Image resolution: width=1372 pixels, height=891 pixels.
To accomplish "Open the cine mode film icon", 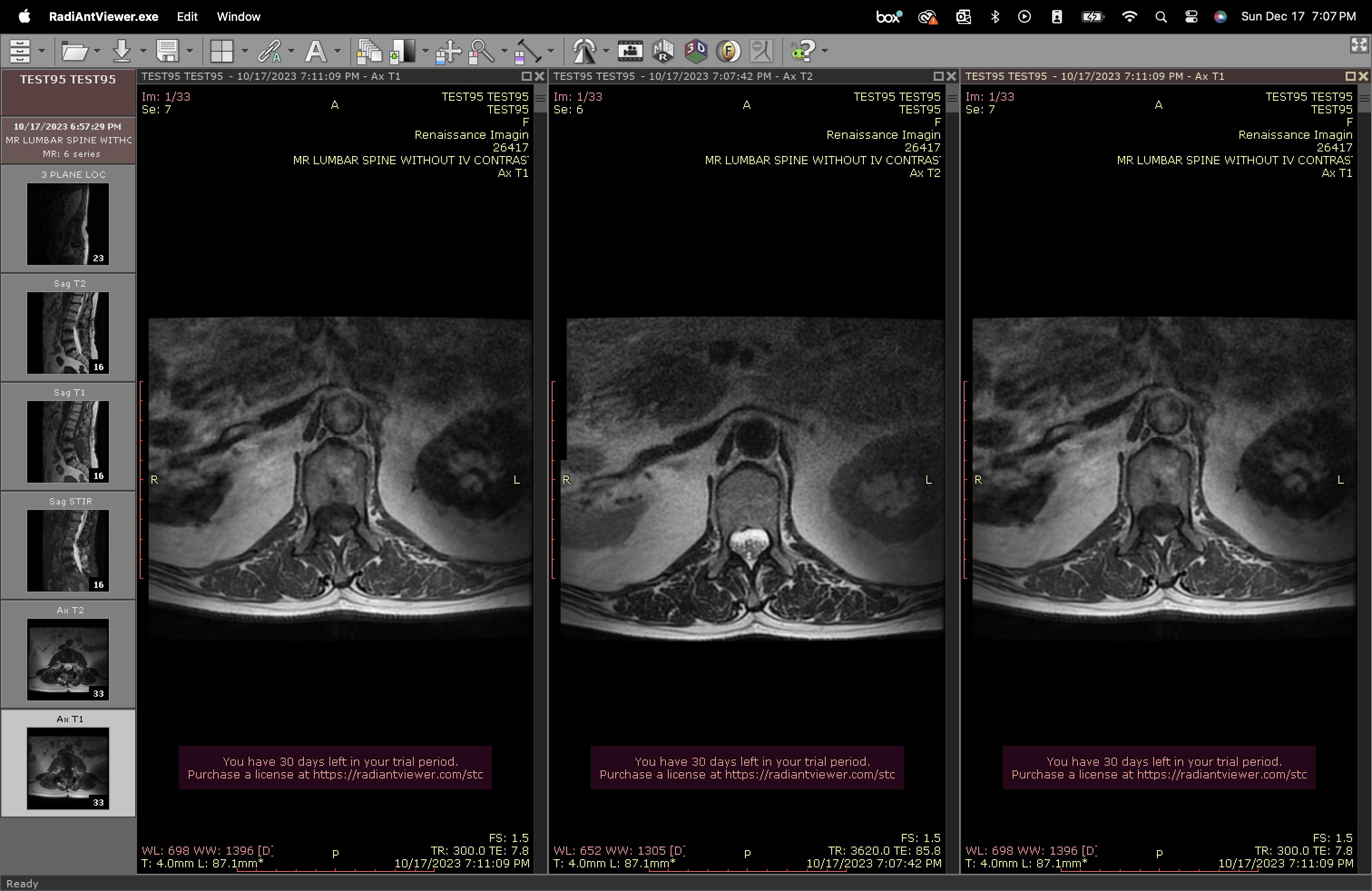I will (x=630, y=51).
